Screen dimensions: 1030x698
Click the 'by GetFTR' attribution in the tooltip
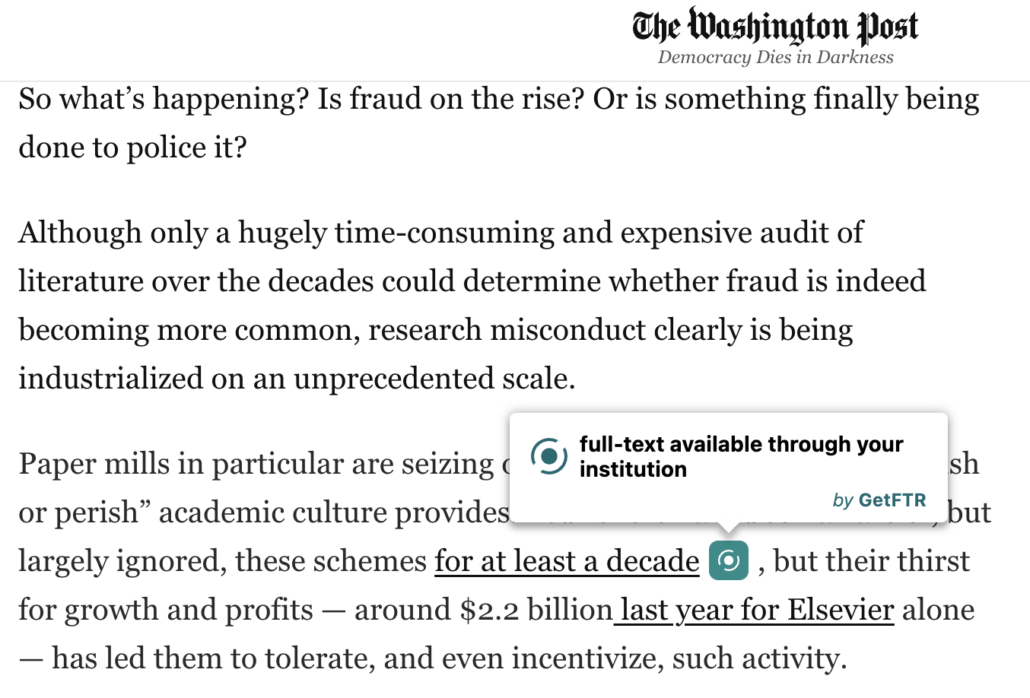(879, 500)
